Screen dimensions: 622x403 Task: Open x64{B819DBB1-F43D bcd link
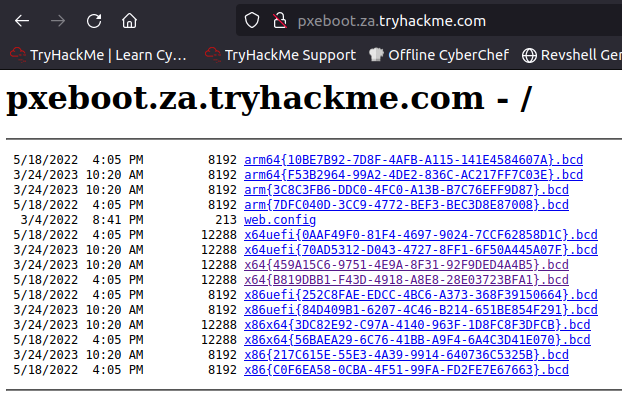pyautogui.click(x=406, y=280)
